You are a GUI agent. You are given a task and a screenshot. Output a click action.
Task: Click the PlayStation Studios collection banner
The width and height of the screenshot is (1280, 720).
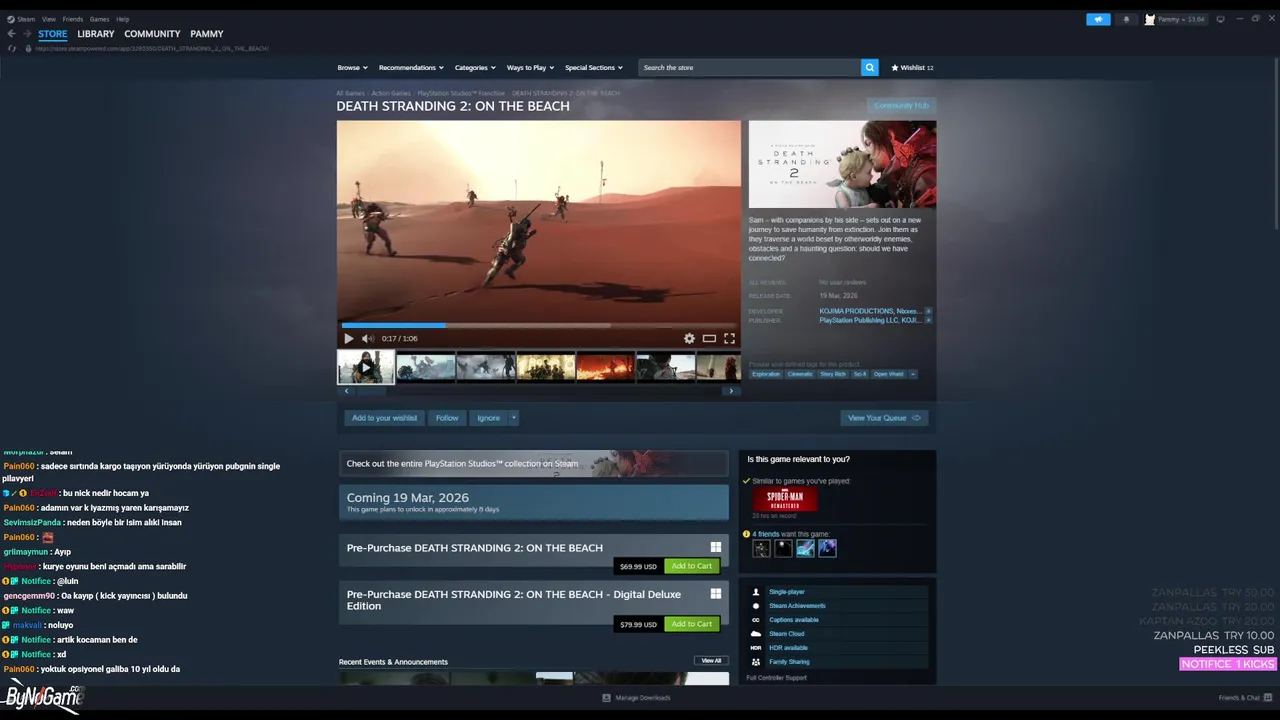coord(533,463)
